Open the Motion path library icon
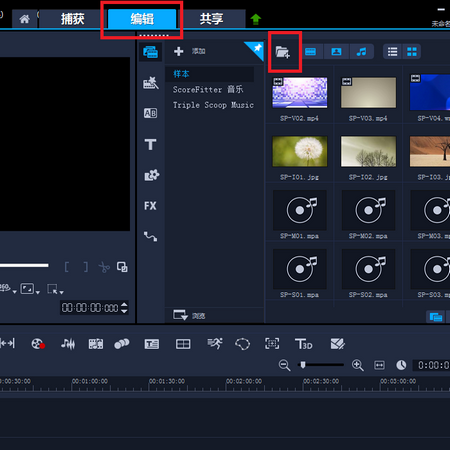The width and height of the screenshot is (450, 450). (x=150, y=236)
